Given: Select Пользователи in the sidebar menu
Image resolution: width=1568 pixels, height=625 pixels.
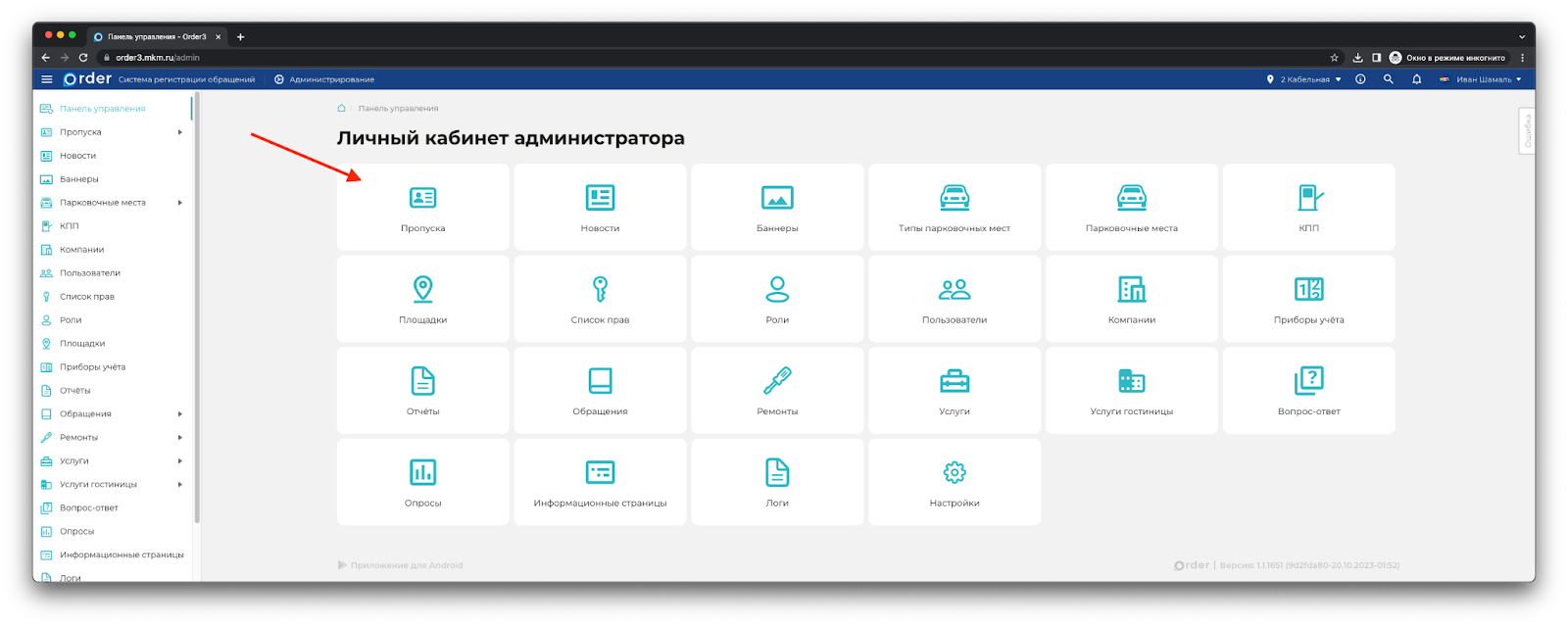Looking at the screenshot, I should click(89, 273).
